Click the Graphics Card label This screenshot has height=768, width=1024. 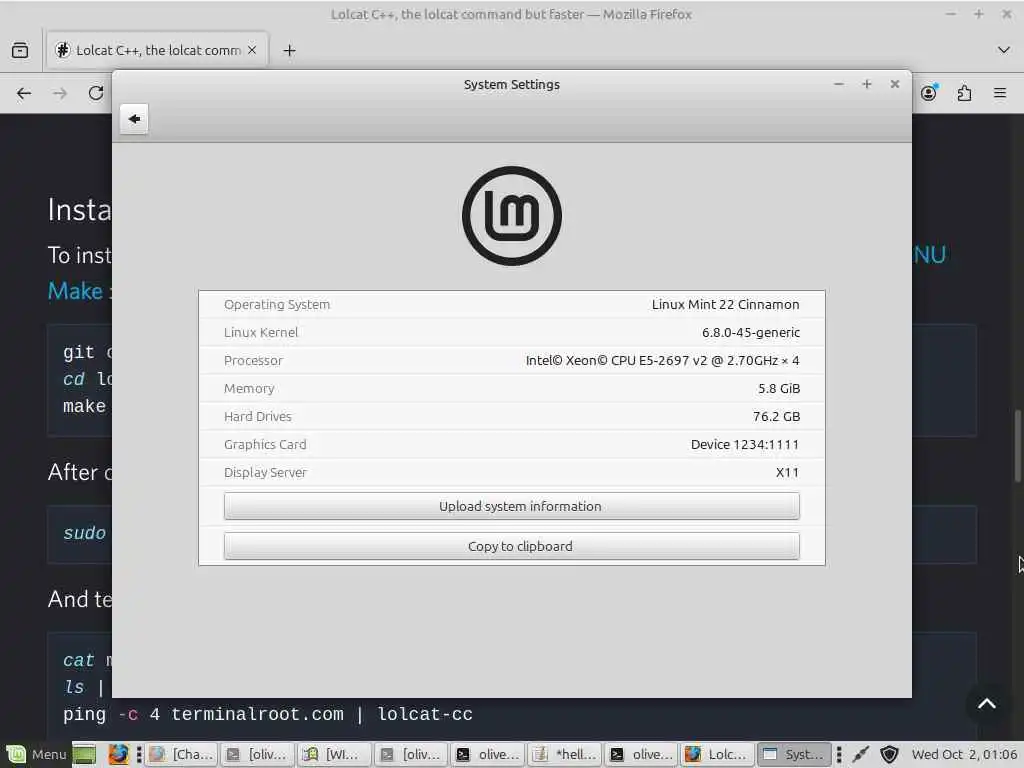[x=265, y=445]
